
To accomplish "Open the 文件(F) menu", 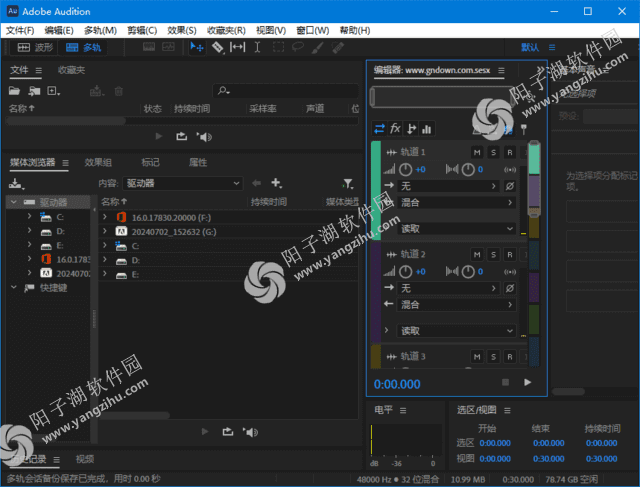I will [x=20, y=31].
